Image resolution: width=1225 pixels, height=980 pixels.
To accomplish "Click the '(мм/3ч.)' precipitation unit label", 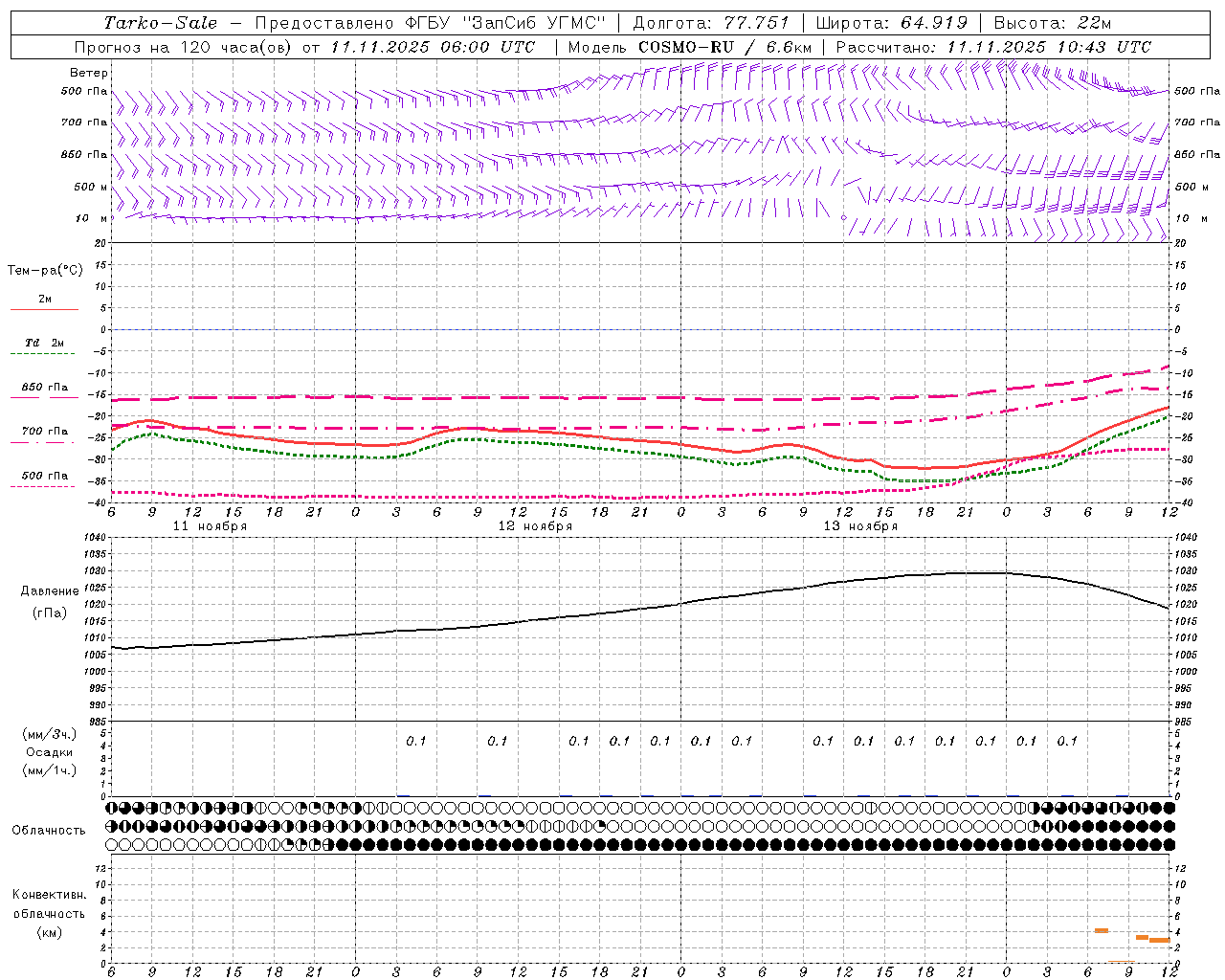I will (x=50, y=734).
